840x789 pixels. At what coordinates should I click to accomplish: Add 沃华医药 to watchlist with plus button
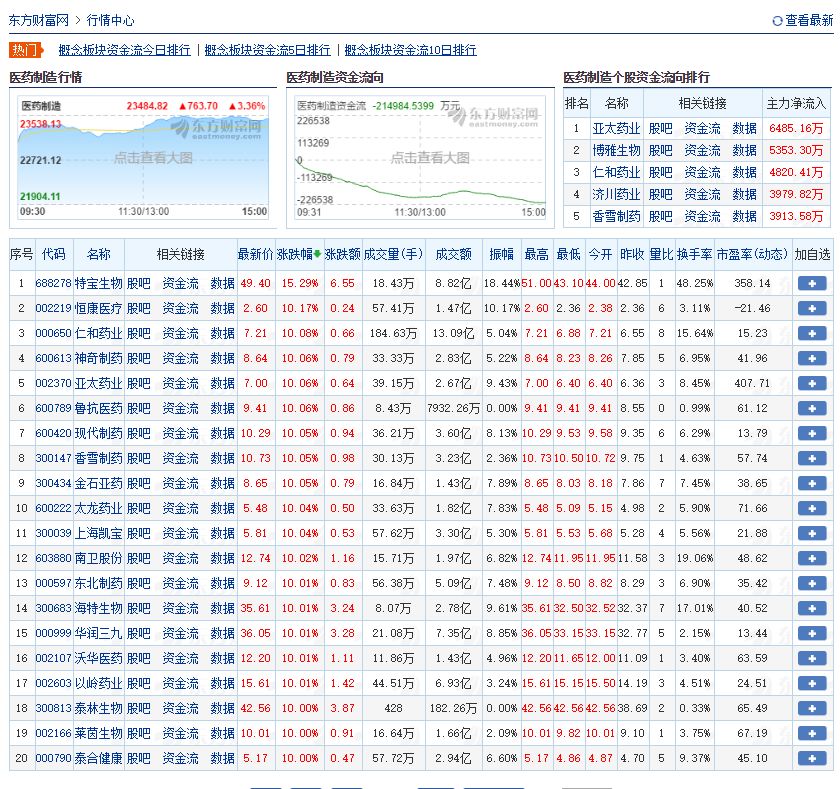pyautogui.click(x=812, y=658)
